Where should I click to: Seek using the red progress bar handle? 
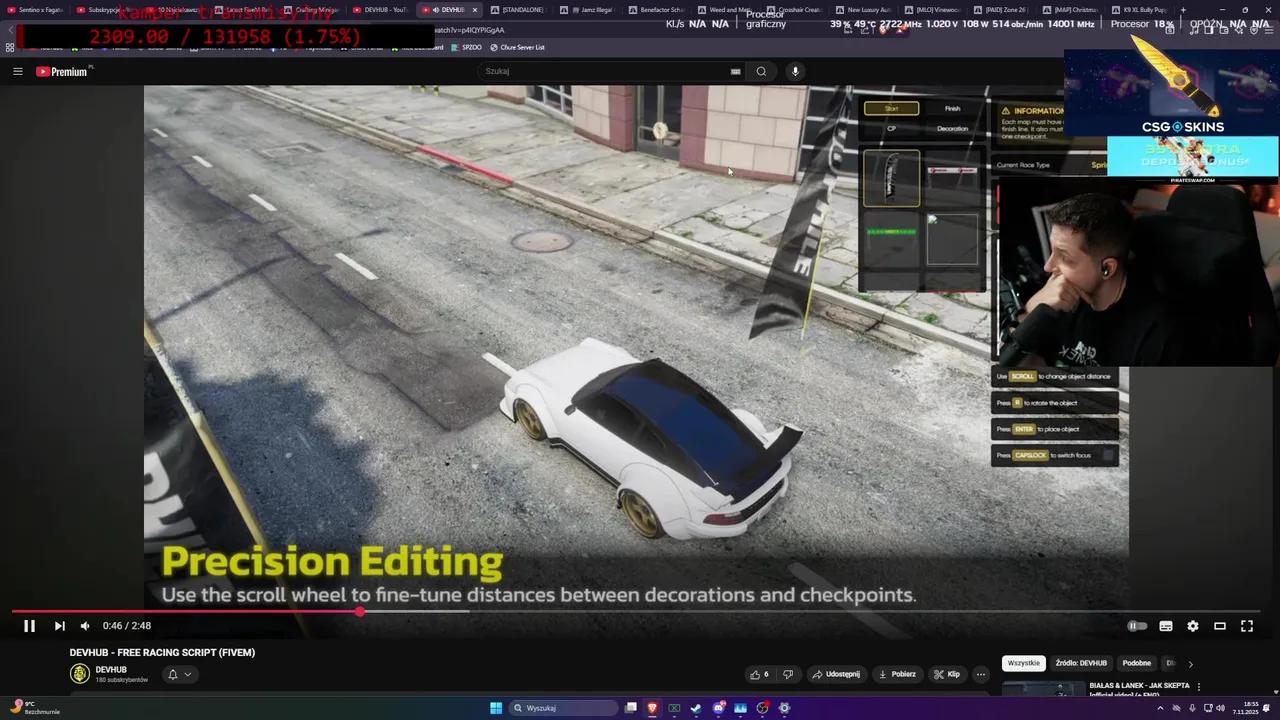360,611
